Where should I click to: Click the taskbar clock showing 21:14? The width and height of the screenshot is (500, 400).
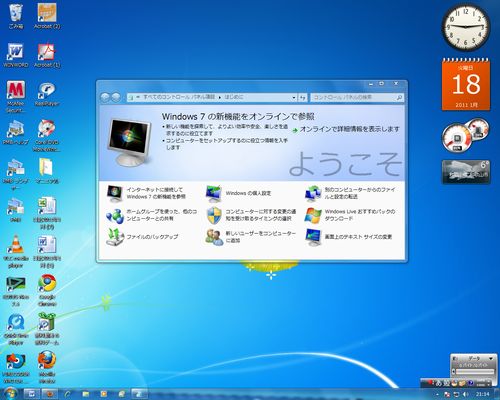(482, 394)
